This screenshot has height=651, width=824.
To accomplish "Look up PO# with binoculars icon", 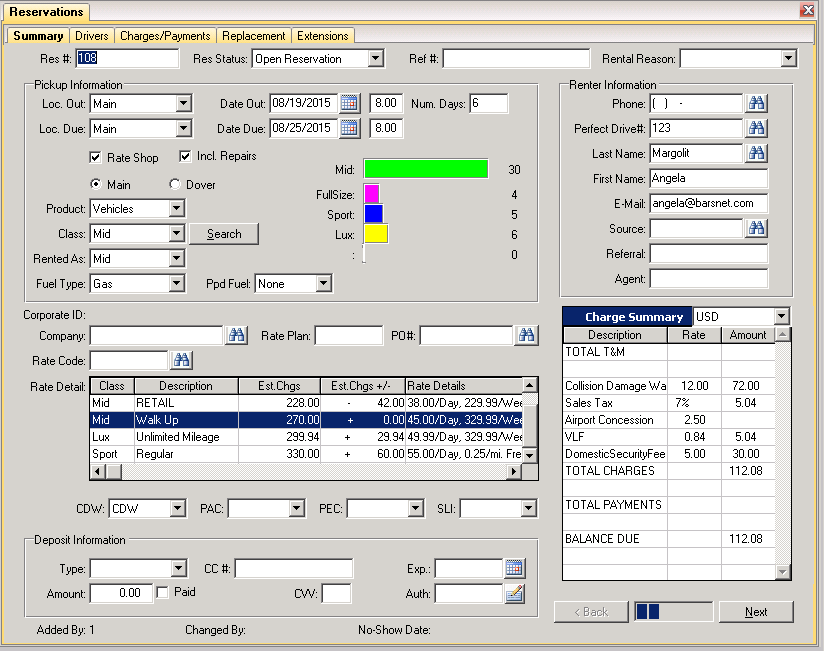I will (x=526, y=335).
